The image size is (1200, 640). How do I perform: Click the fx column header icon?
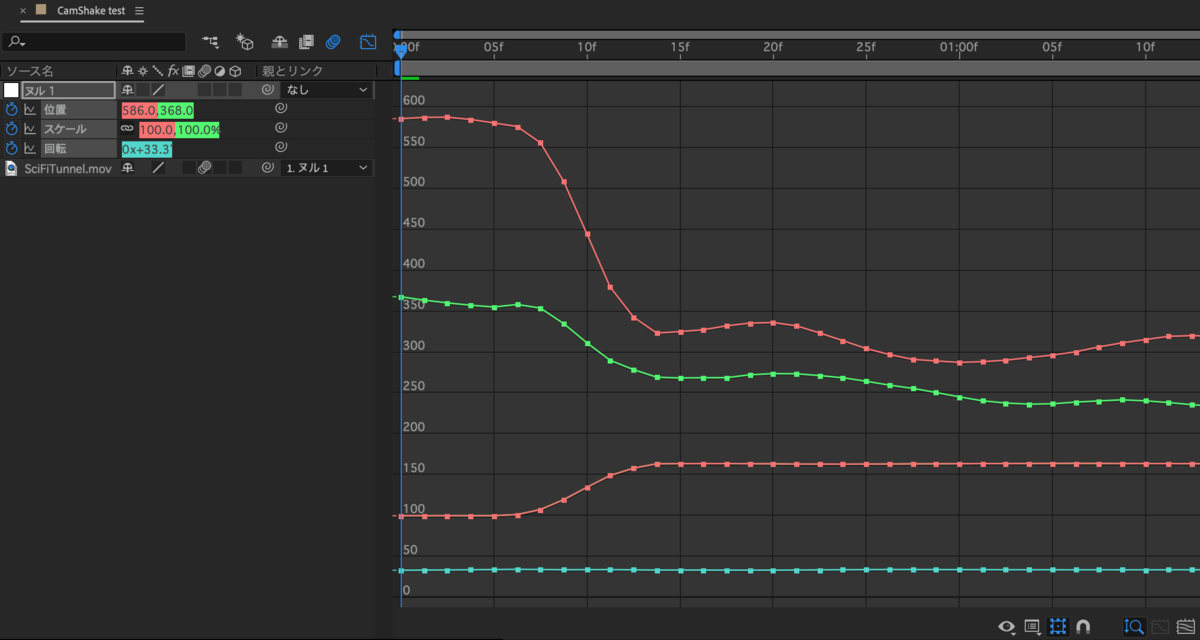tap(173, 71)
